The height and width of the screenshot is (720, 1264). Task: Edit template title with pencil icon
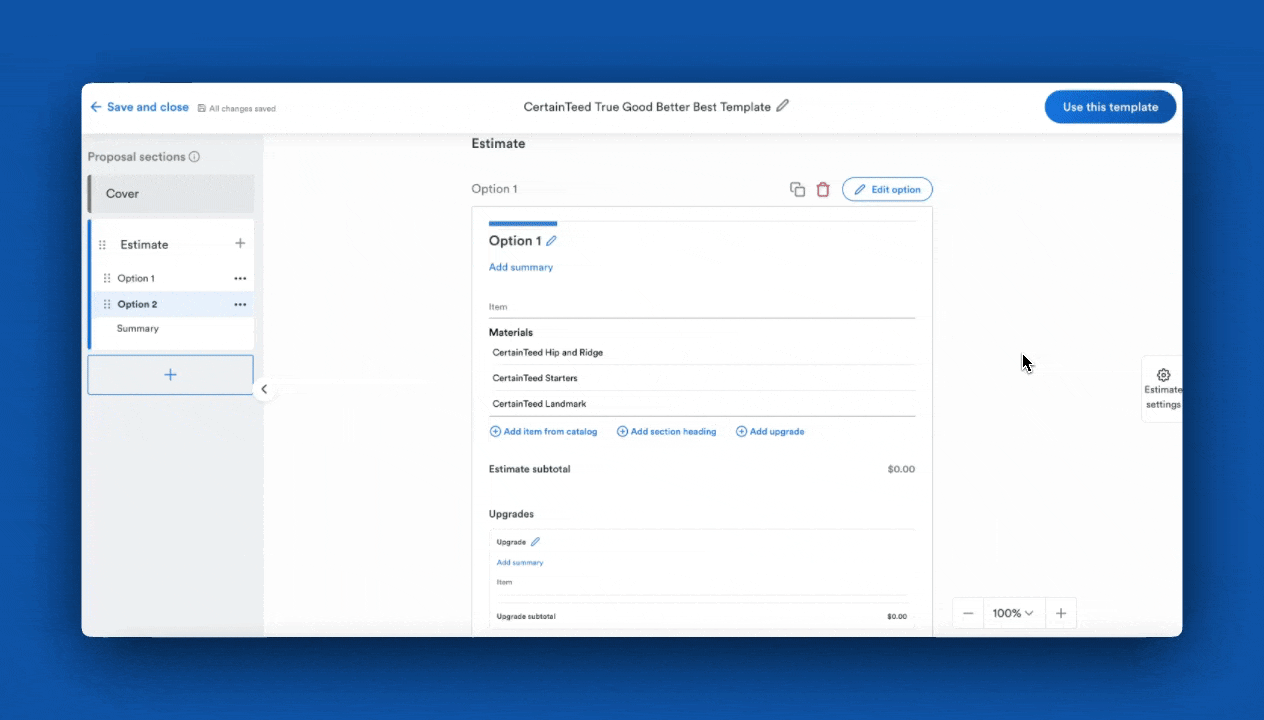pos(783,106)
